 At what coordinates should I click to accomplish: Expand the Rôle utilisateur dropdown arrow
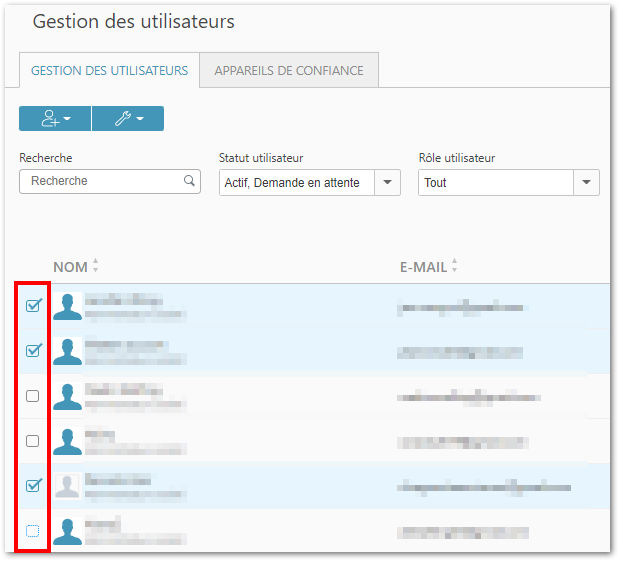(x=586, y=182)
